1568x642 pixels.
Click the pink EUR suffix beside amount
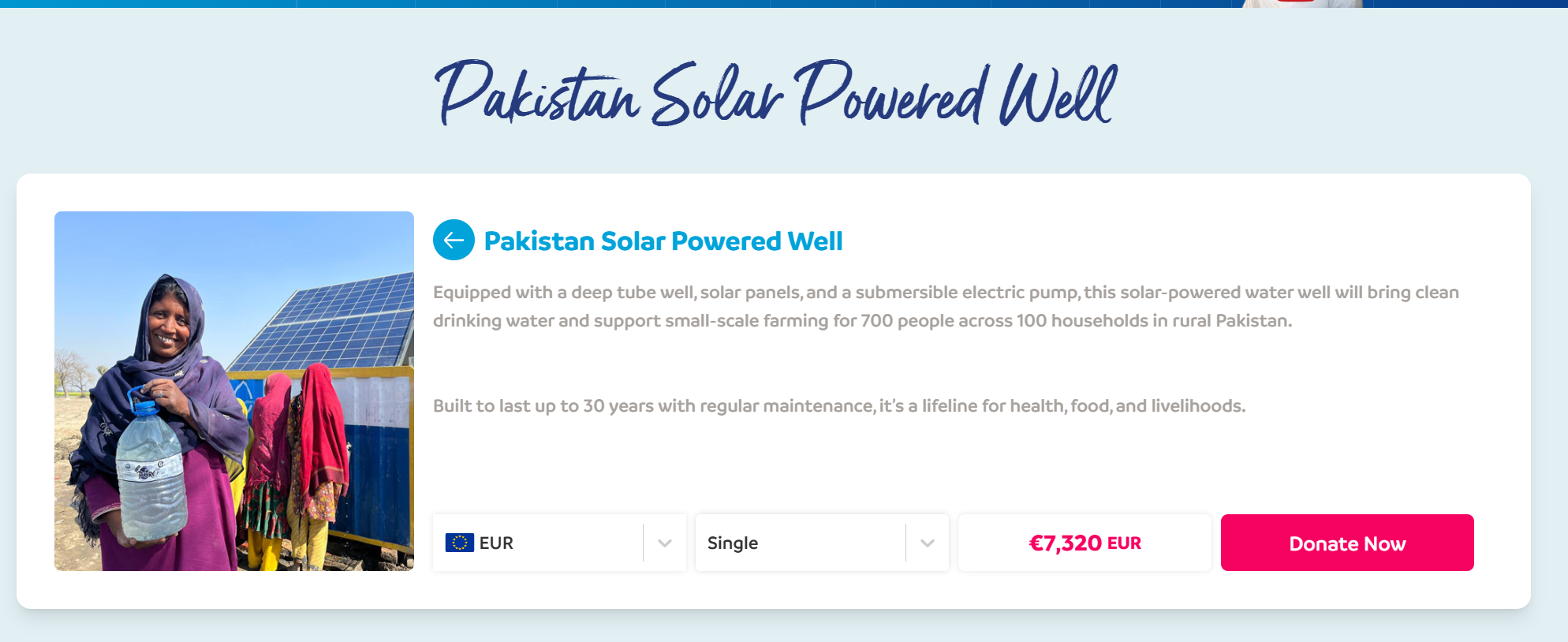click(x=1124, y=543)
